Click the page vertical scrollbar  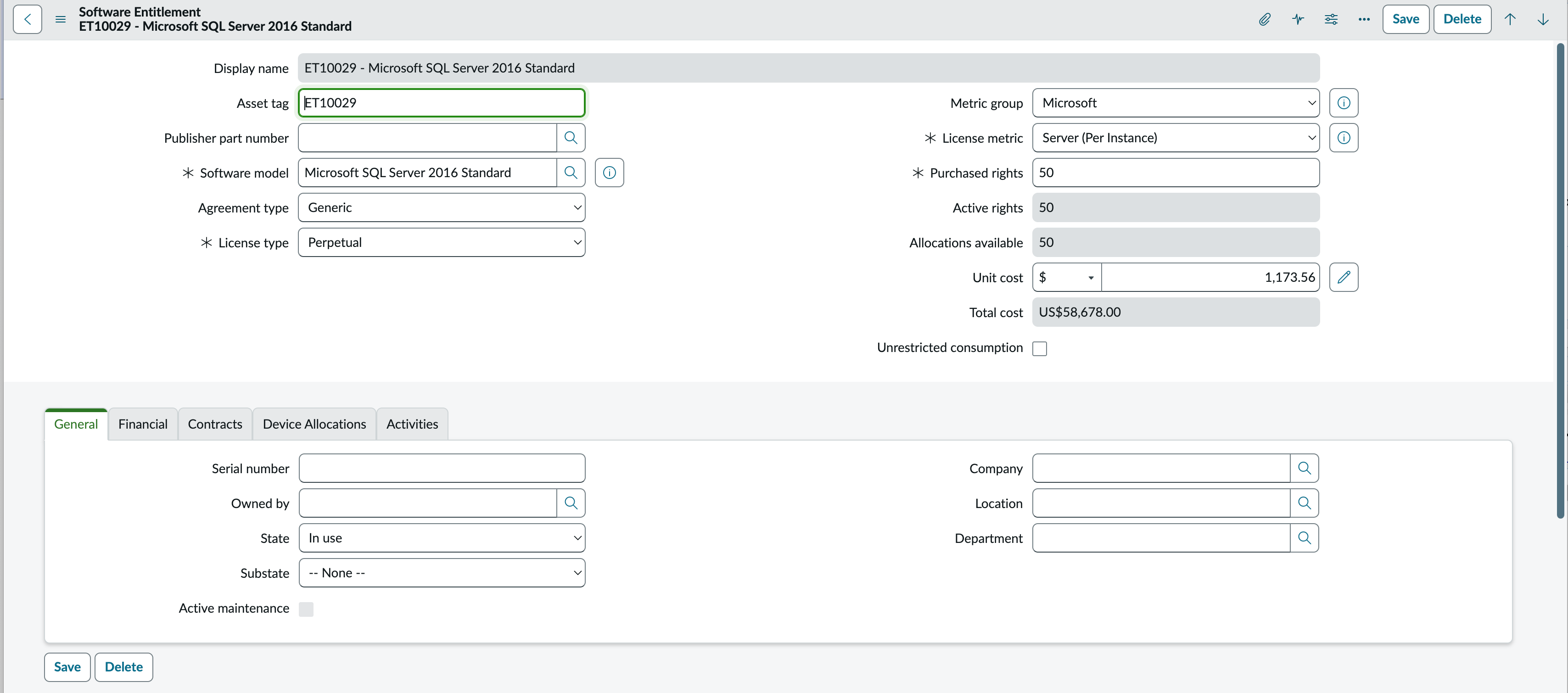pos(1560,280)
